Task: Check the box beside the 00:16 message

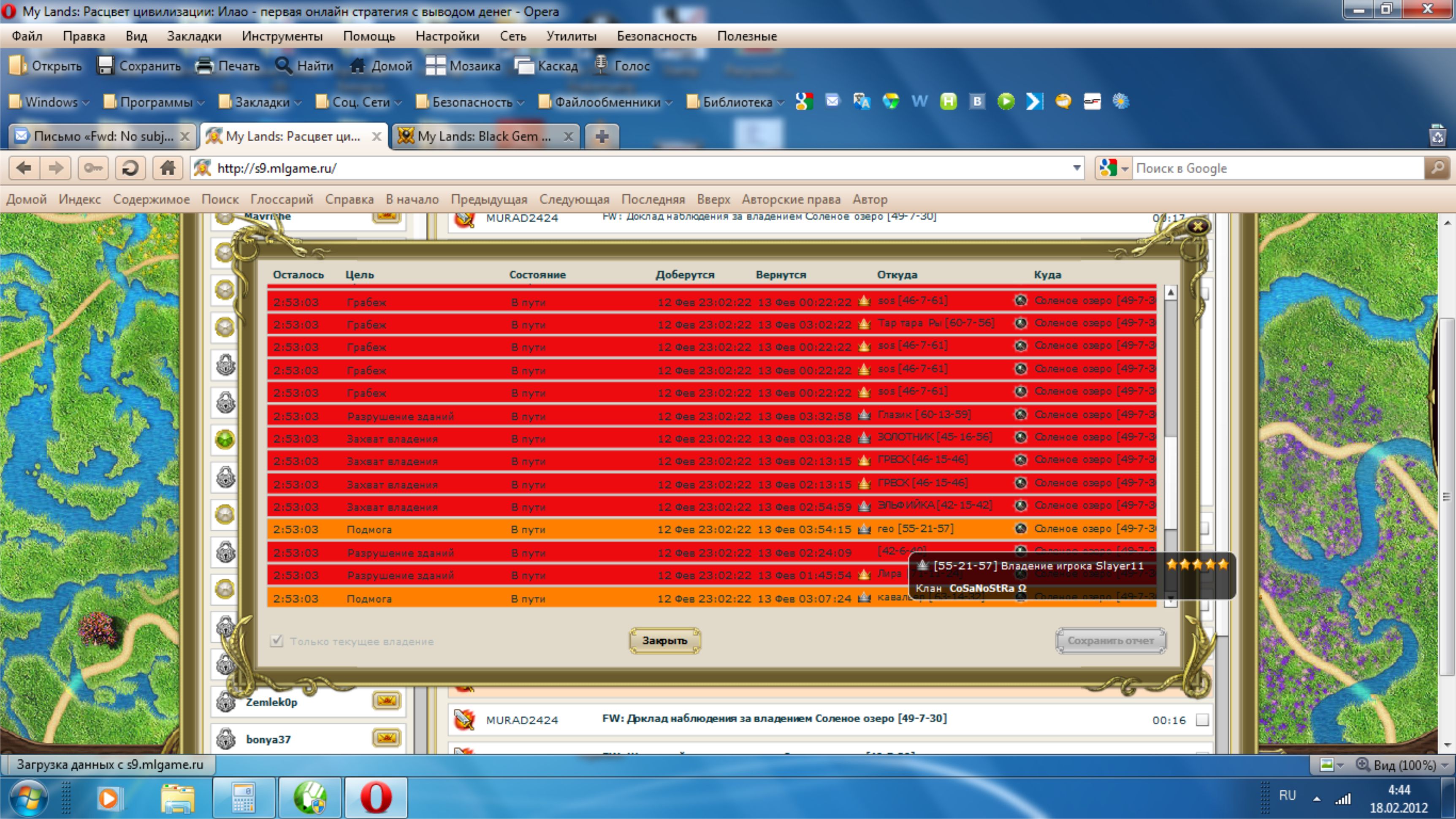Action: 1202,719
